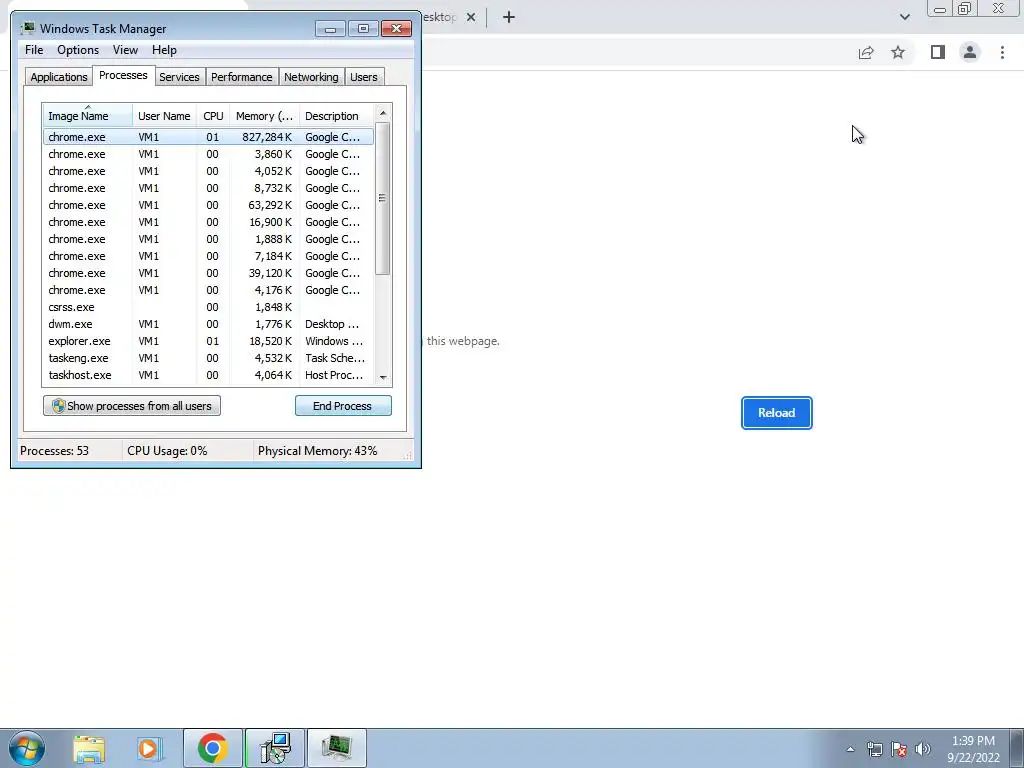Select chrome.exe using 827,284 K memory

(208, 137)
